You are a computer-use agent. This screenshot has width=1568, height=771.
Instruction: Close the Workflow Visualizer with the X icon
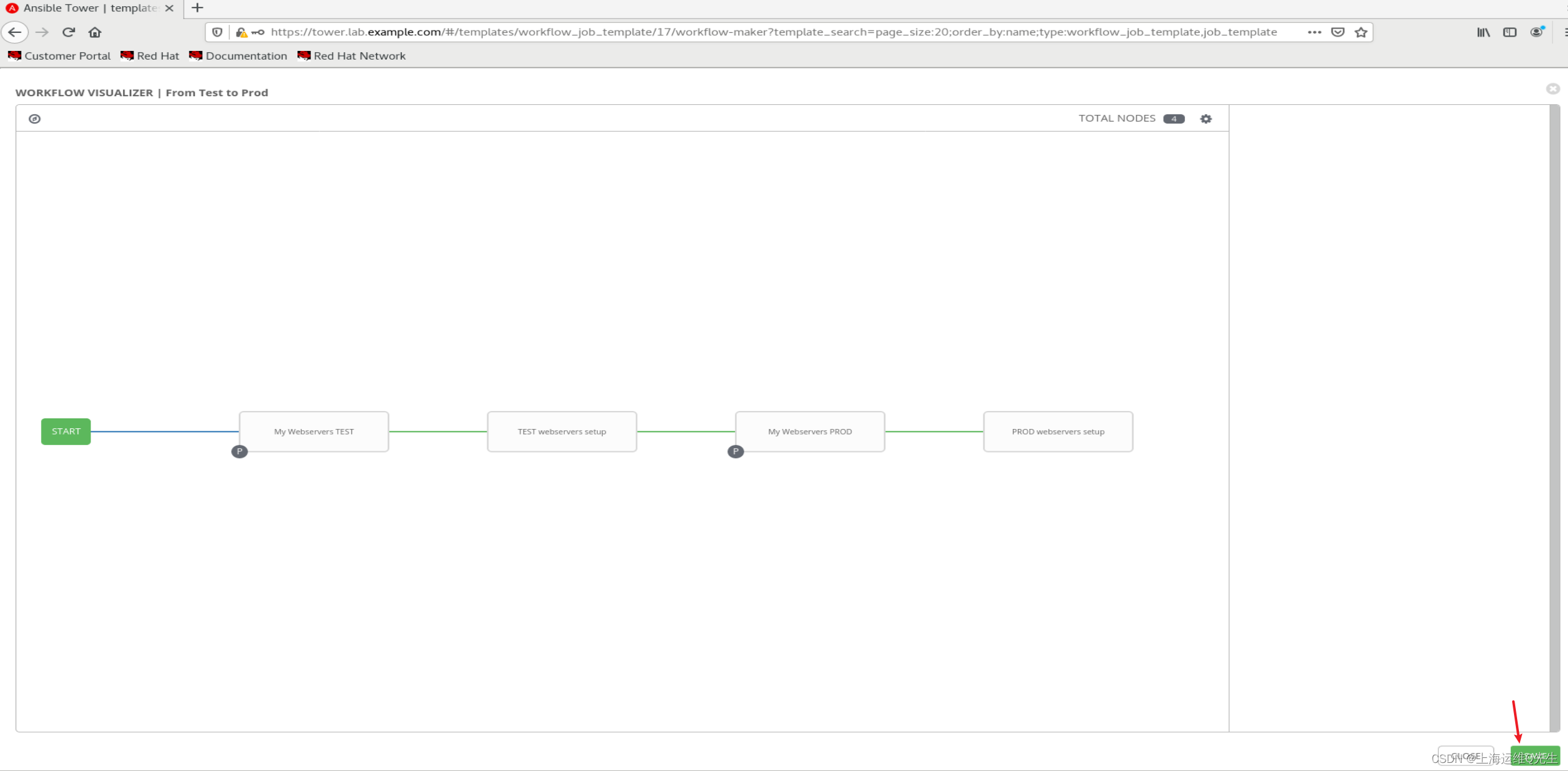(1552, 89)
